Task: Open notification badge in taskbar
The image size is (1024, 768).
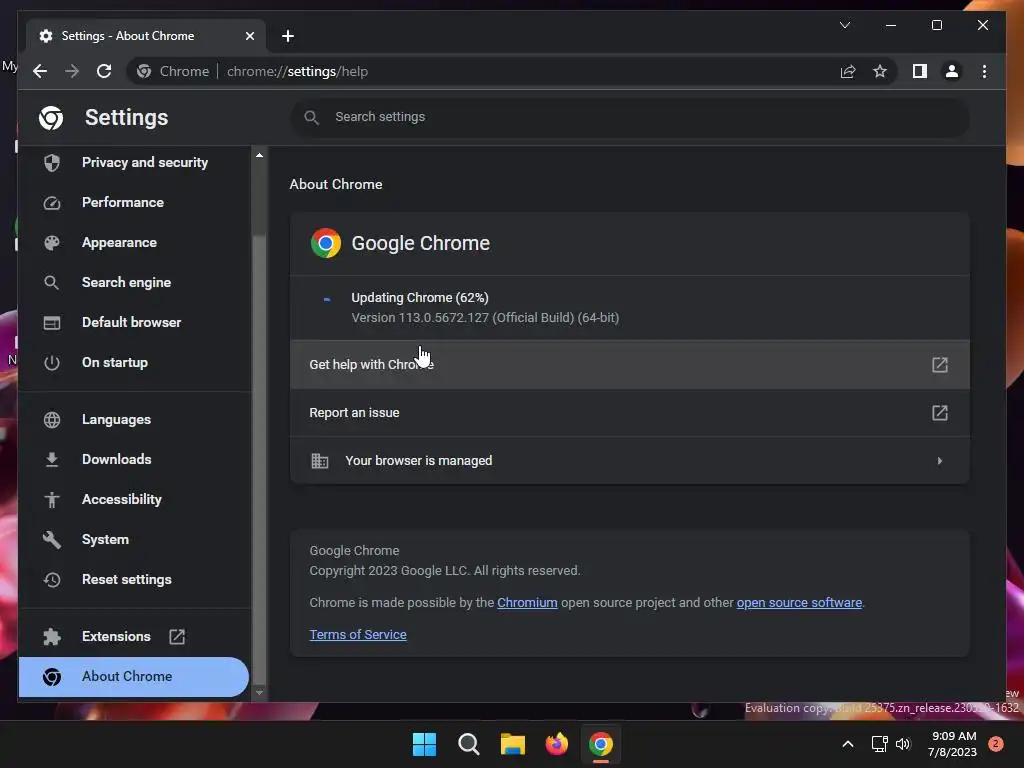Action: click(x=995, y=744)
